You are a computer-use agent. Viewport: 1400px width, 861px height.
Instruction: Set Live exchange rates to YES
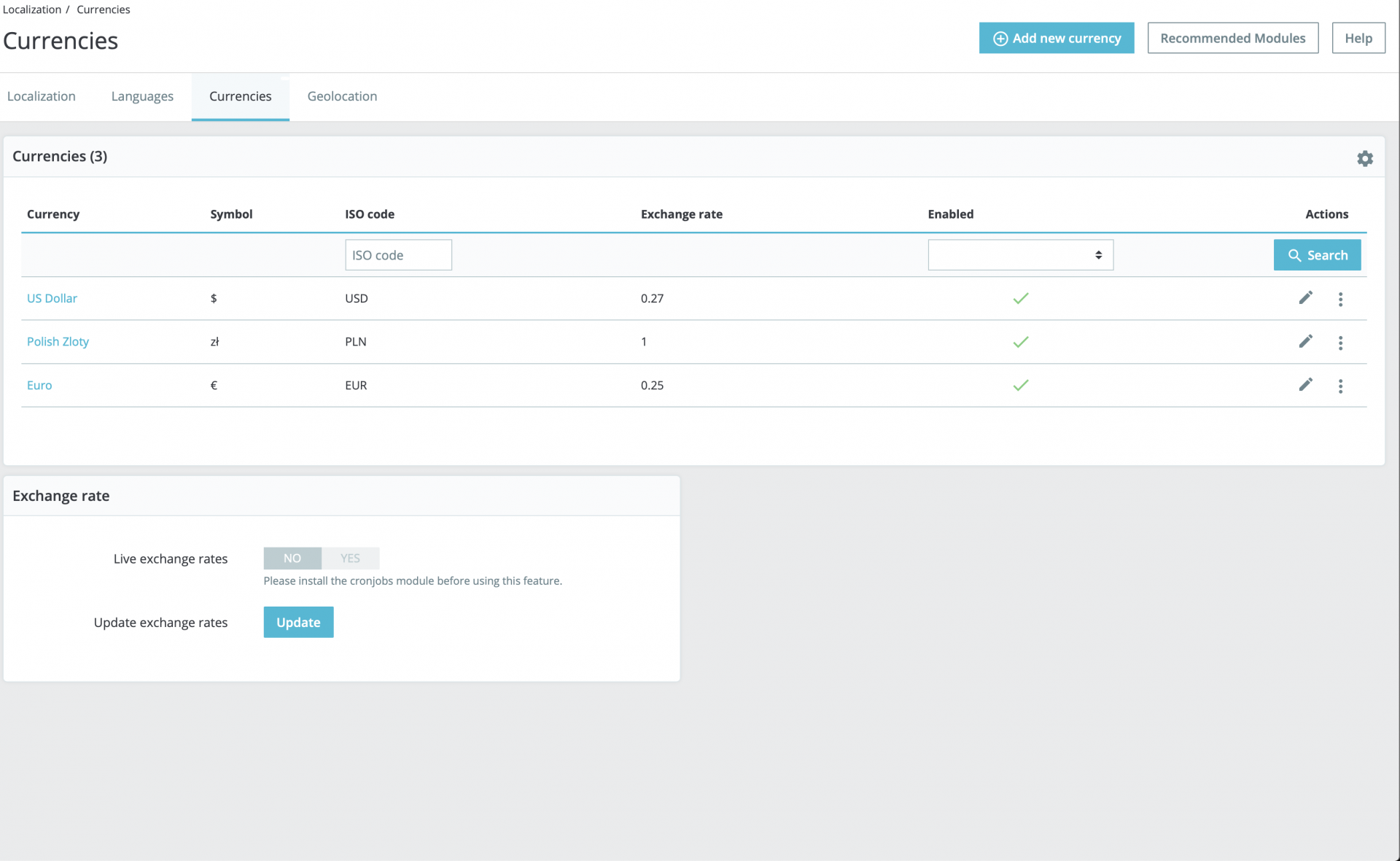pyautogui.click(x=350, y=558)
